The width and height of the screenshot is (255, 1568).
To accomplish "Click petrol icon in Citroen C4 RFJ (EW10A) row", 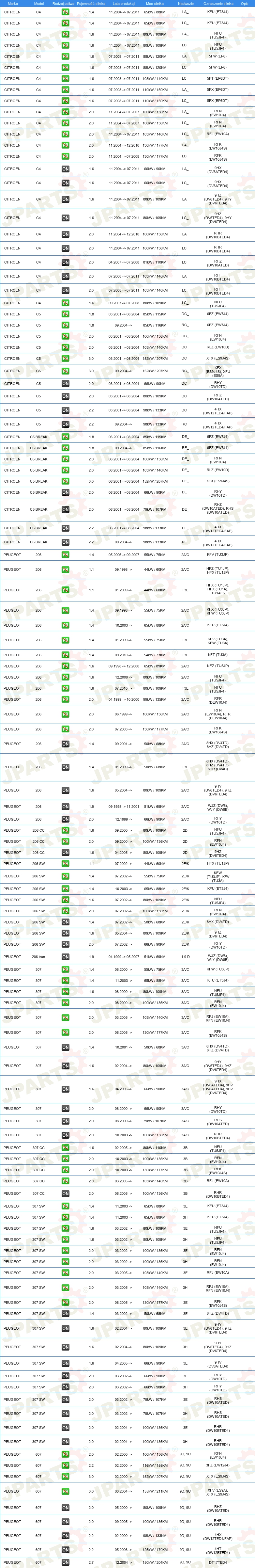I will pyautogui.click(x=65, y=135).
